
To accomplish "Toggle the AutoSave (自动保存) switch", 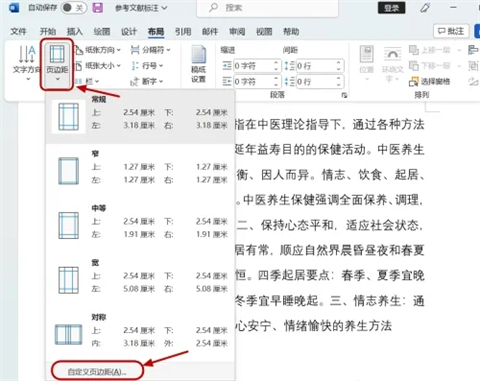I will point(74,8).
